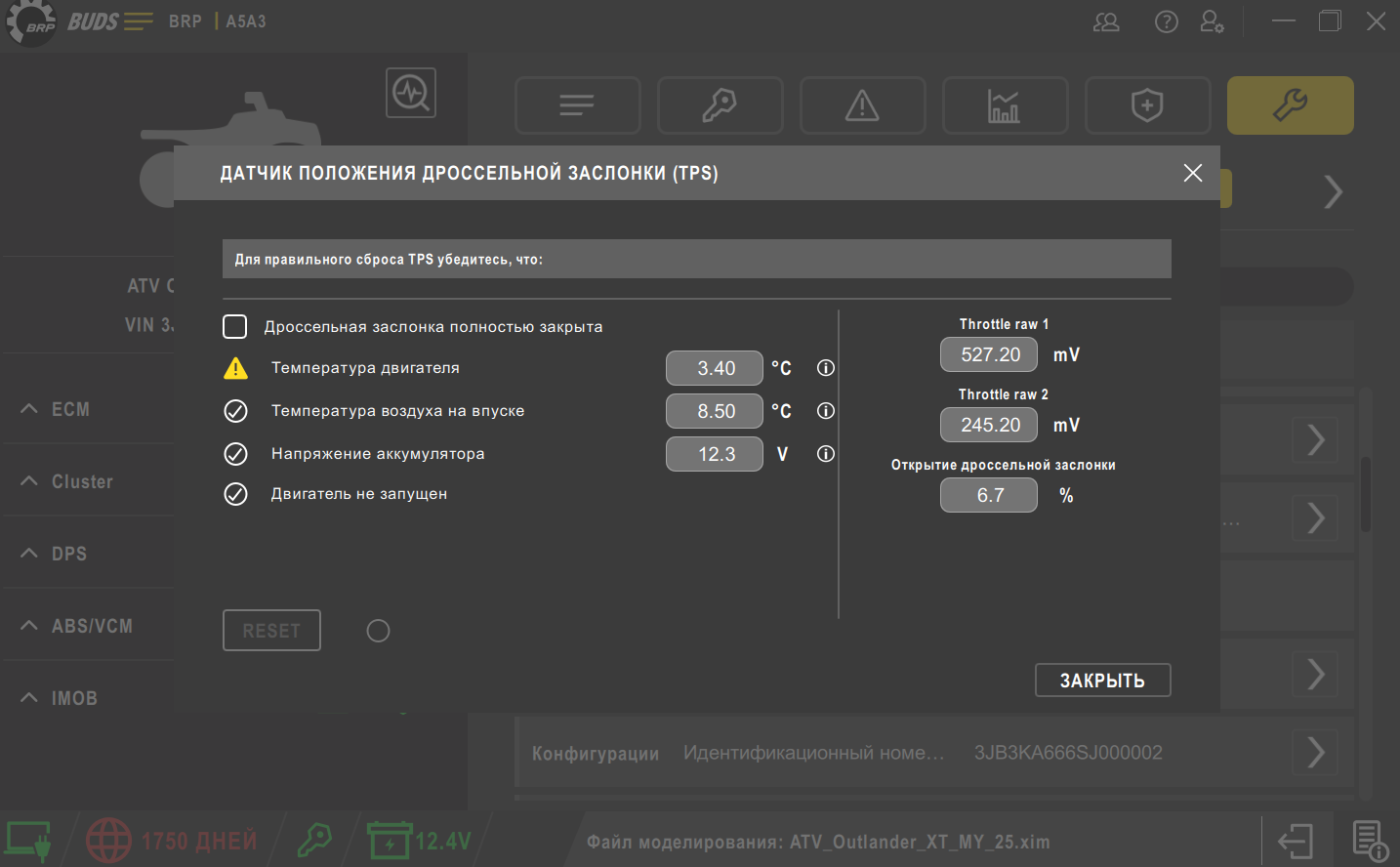Click the Throttle raw 1 value field

tap(988, 354)
